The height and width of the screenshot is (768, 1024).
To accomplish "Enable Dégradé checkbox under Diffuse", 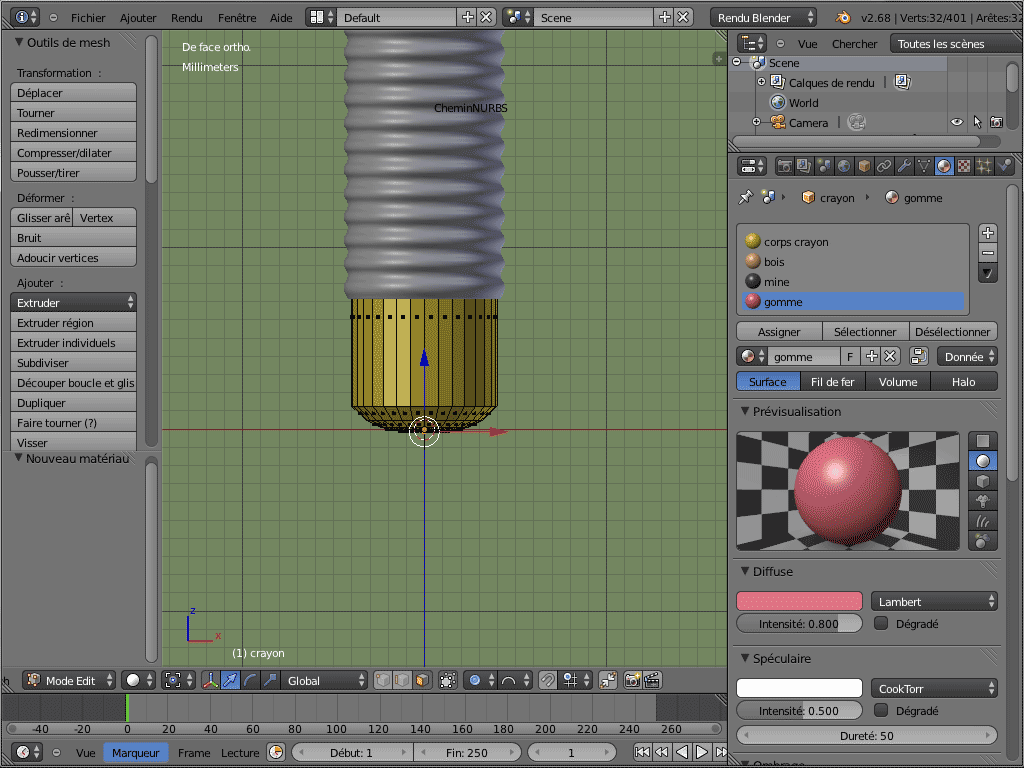I will [x=881, y=624].
